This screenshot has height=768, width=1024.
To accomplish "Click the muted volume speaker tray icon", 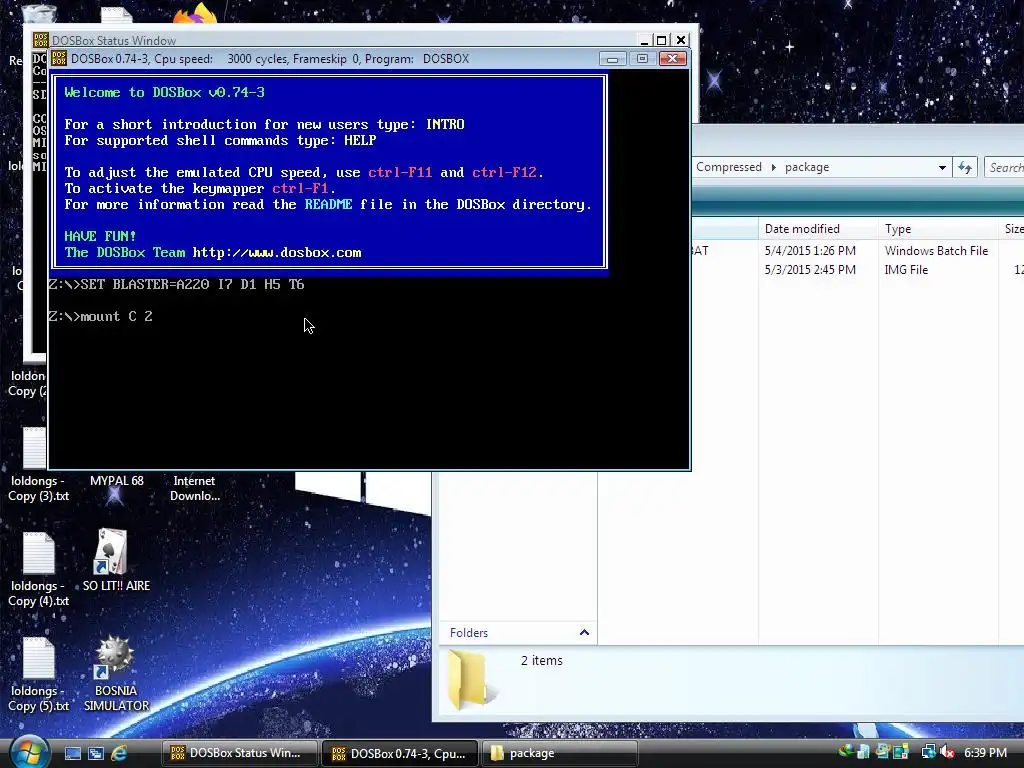I will (x=947, y=752).
